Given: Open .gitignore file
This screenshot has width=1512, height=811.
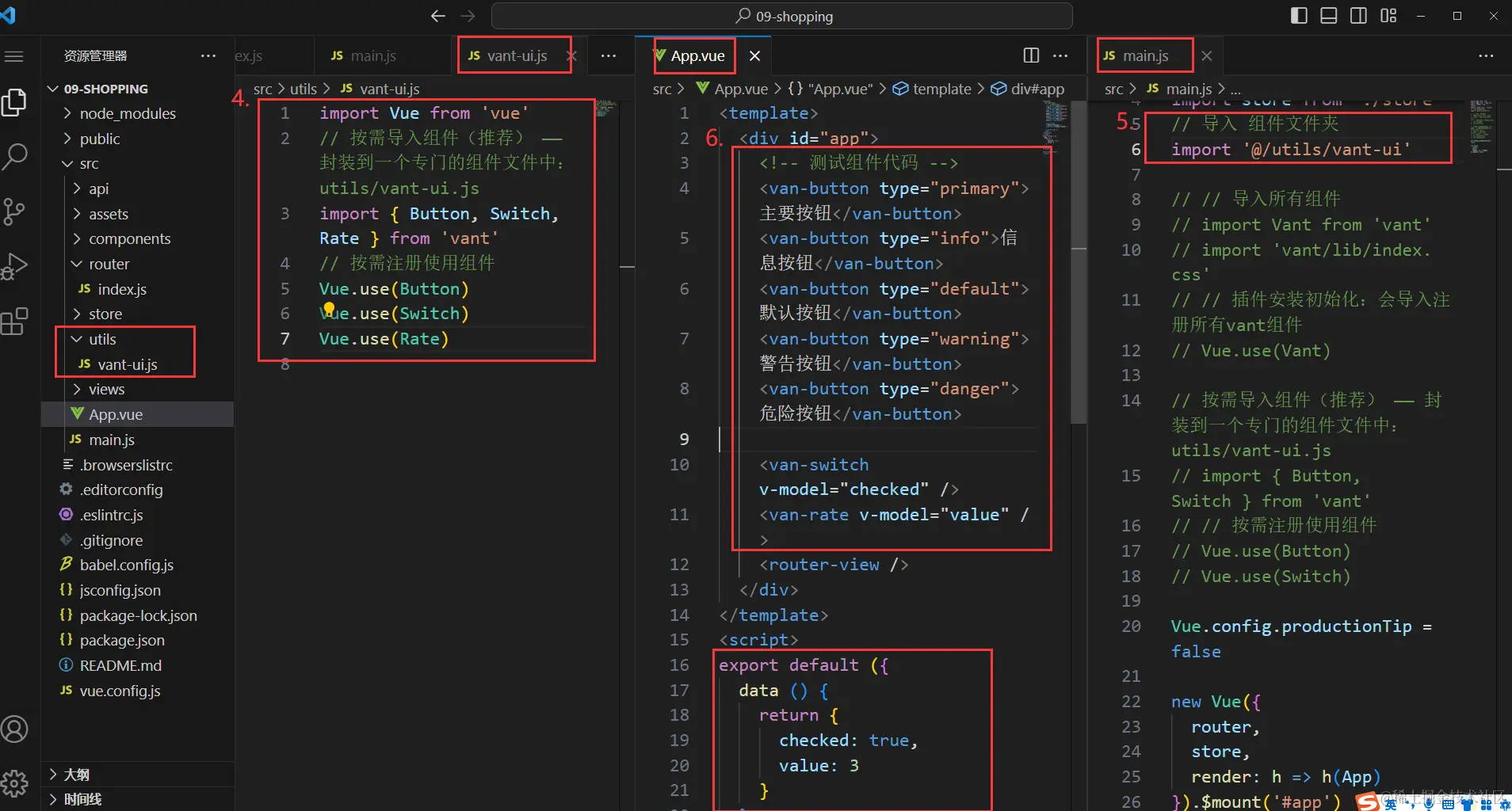Looking at the screenshot, I should 138,540.
